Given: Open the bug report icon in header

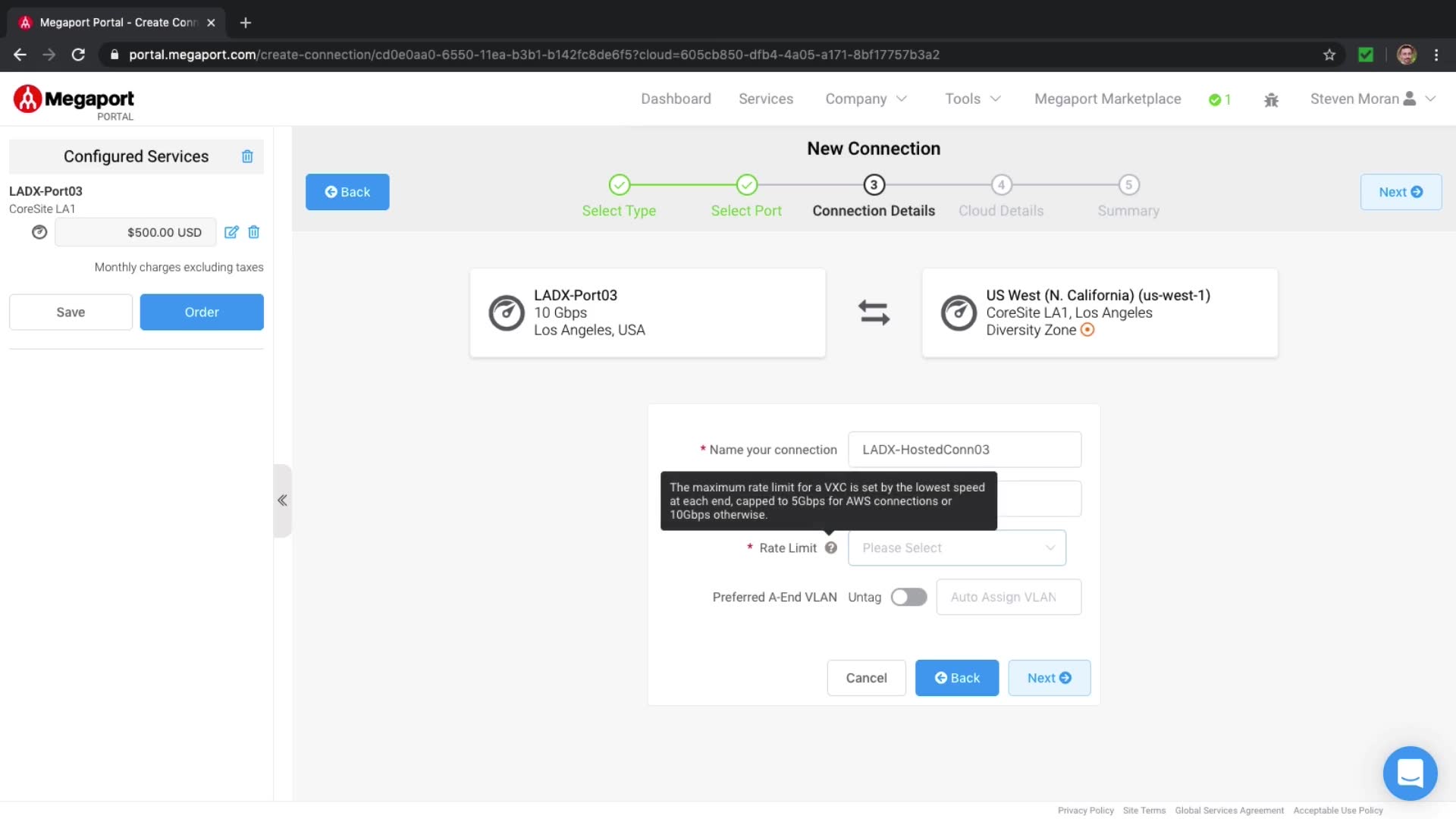Looking at the screenshot, I should click(x=1272, y=99).
